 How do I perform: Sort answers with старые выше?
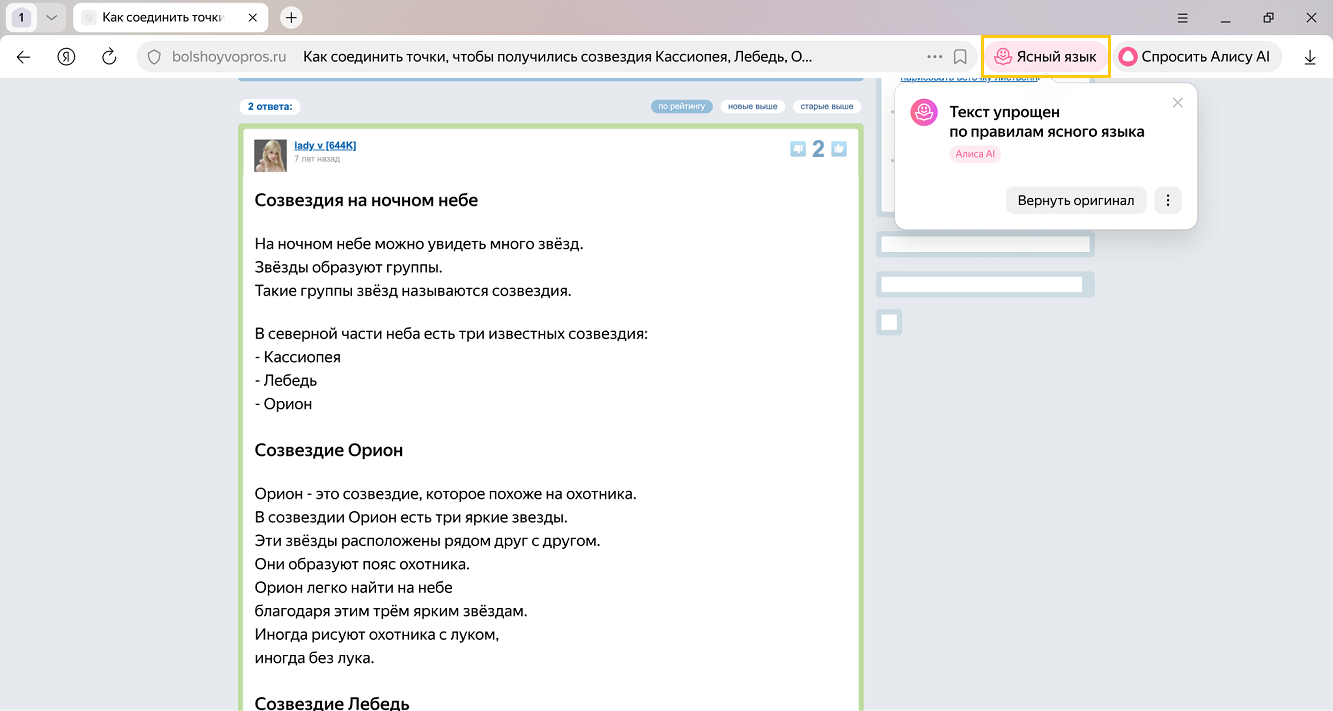point(827,106)
